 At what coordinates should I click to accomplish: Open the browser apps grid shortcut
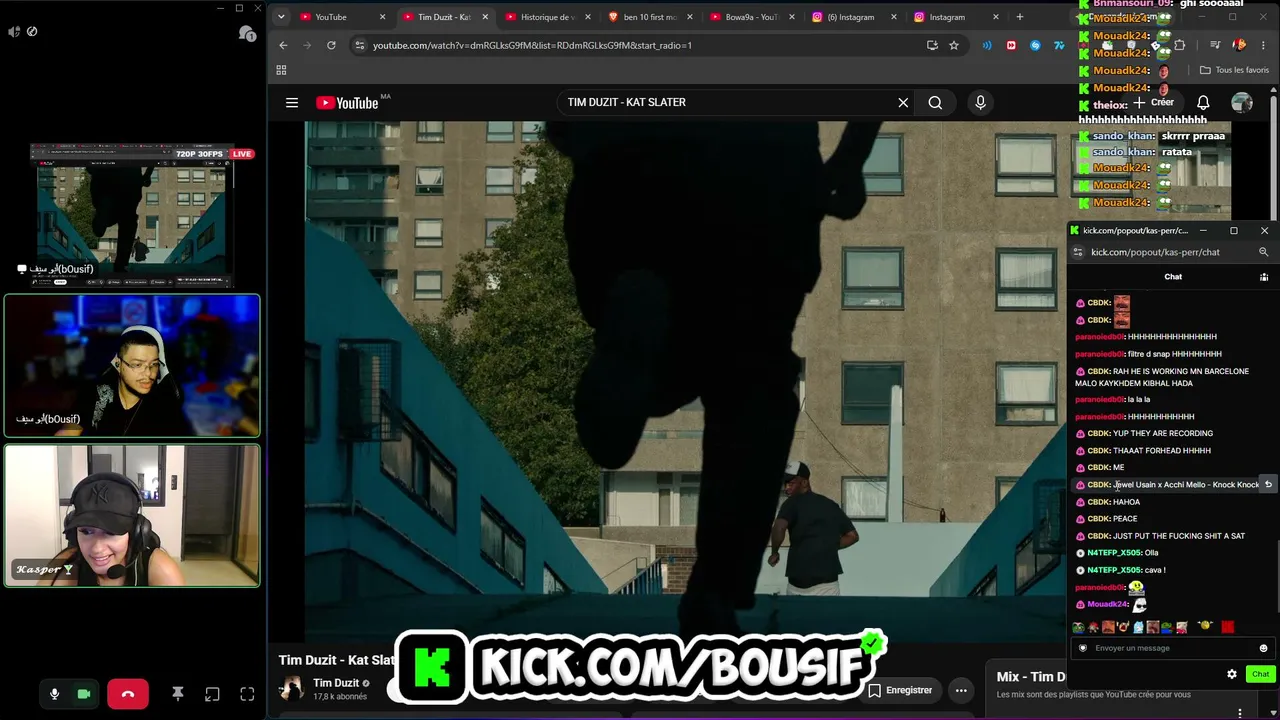(x=281, y=70)
